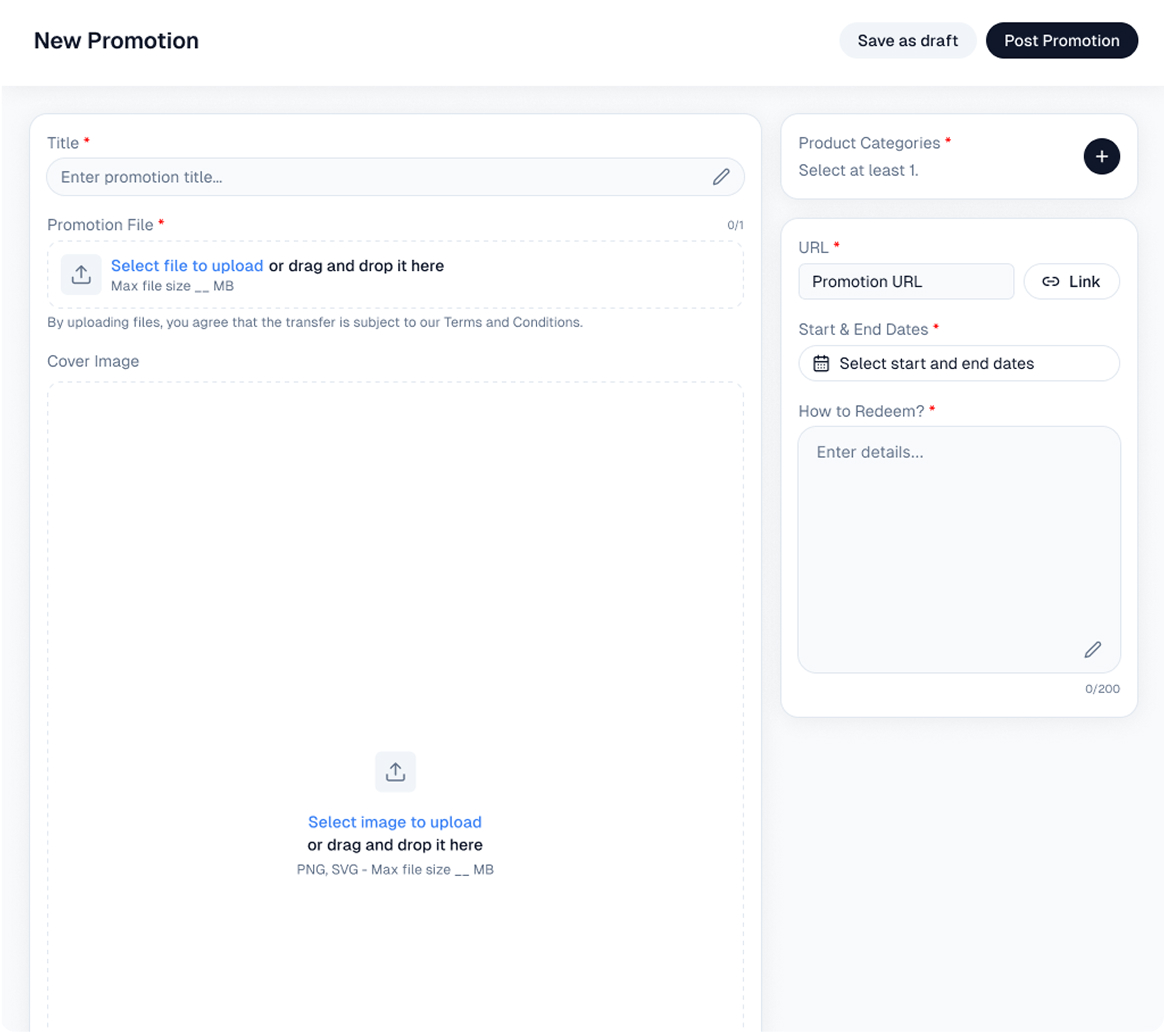Click the Product Categories label
The height and width of the screenshot is (1032, 1164).
click(x=869, y=143)
